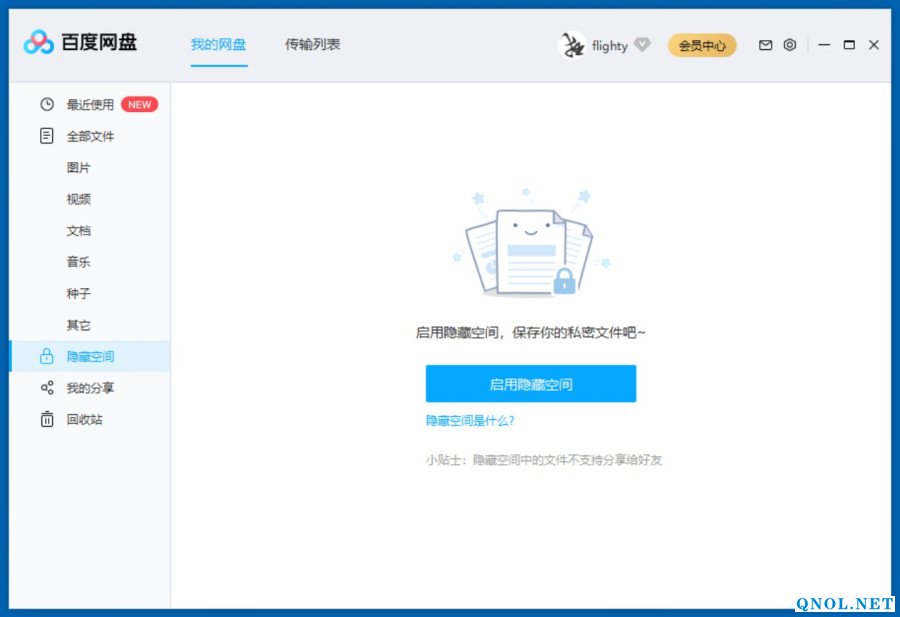This screenshot has width=900, height=617.
Task: Open 隐藏空间 via the lock icon
Action: tap(46, 356)
